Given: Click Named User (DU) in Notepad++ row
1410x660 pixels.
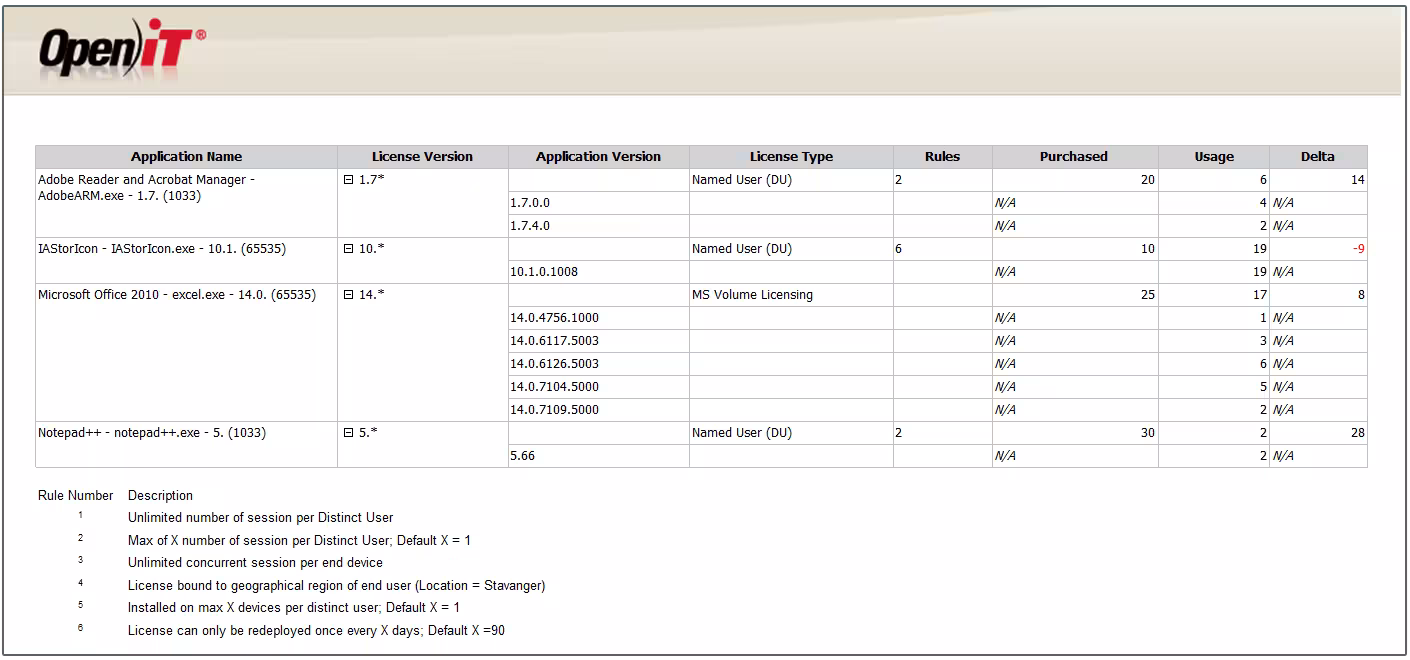Looking at the screenshot, I should tap(742, 433).
